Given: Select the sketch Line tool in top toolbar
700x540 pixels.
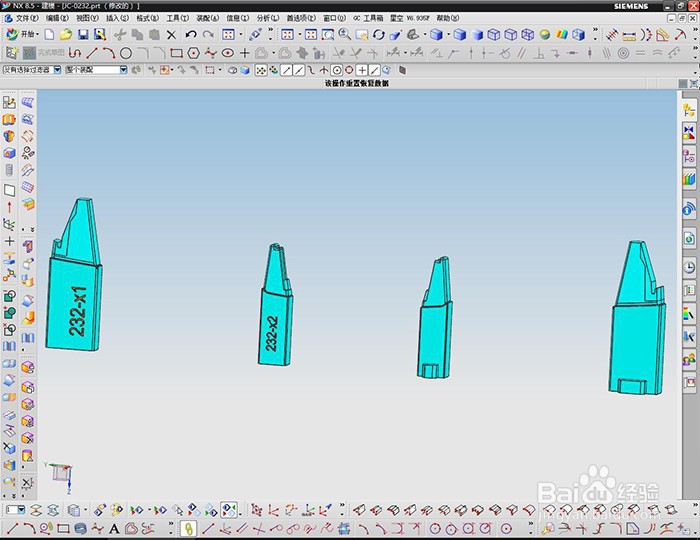Looking at the screenshot, I should tap(92, 54).
